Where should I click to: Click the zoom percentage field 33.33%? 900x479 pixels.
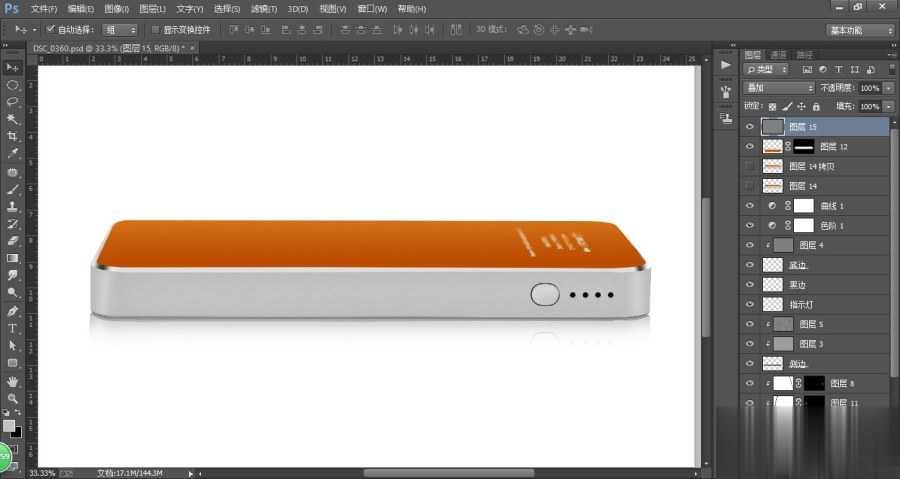41,473
